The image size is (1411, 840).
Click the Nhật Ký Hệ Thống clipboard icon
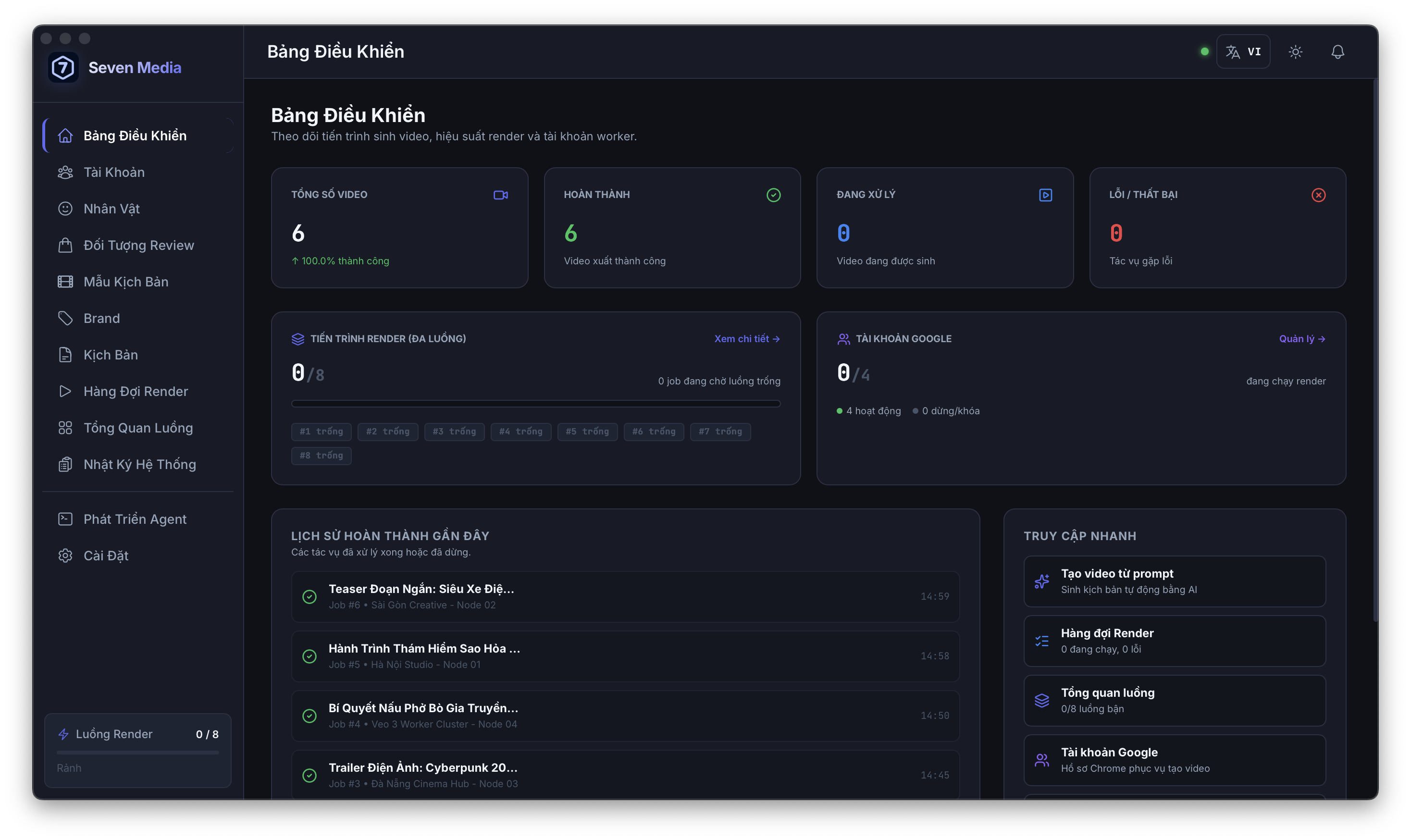(65, 464)
